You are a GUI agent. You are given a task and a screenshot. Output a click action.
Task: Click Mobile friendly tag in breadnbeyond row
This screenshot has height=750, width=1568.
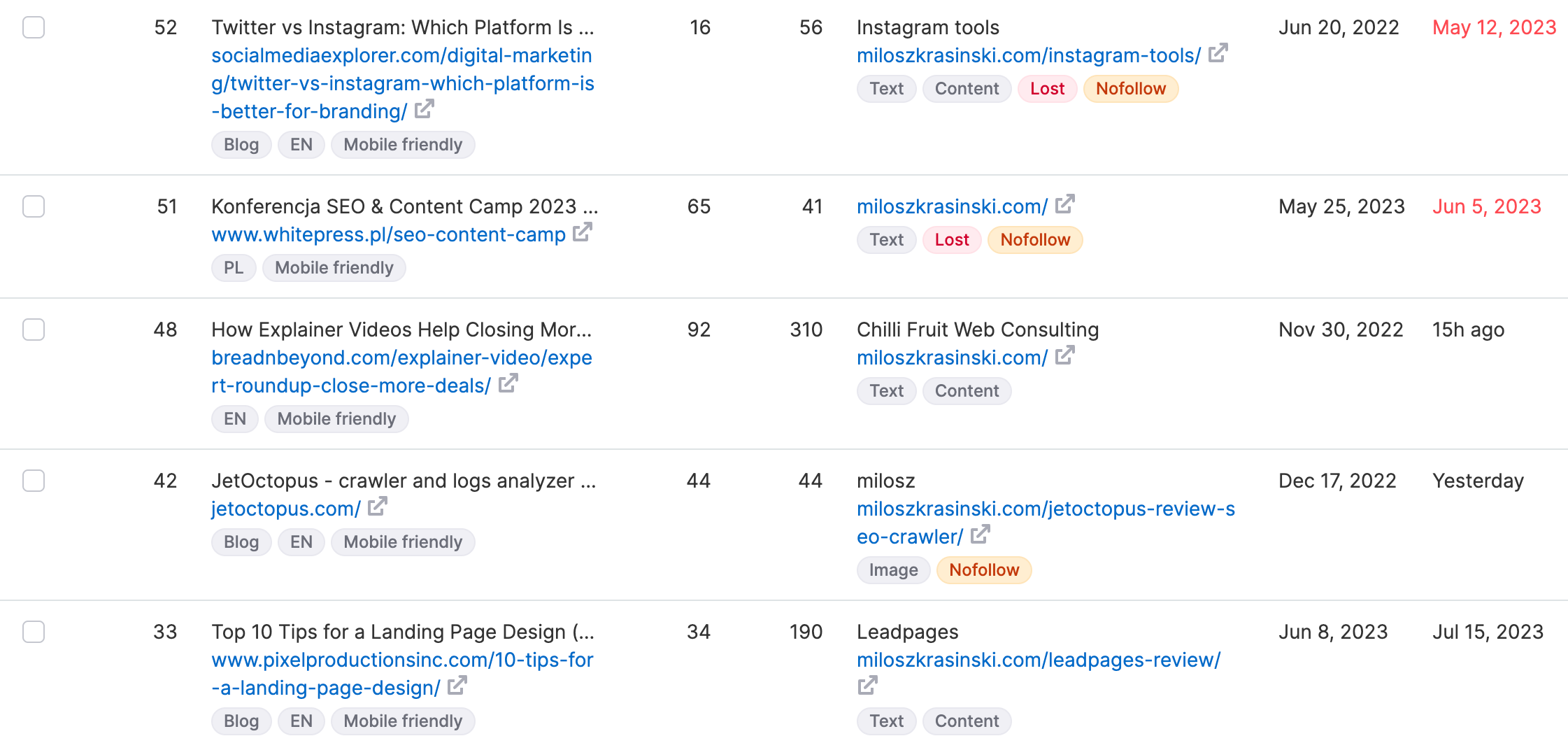[336, 419]
